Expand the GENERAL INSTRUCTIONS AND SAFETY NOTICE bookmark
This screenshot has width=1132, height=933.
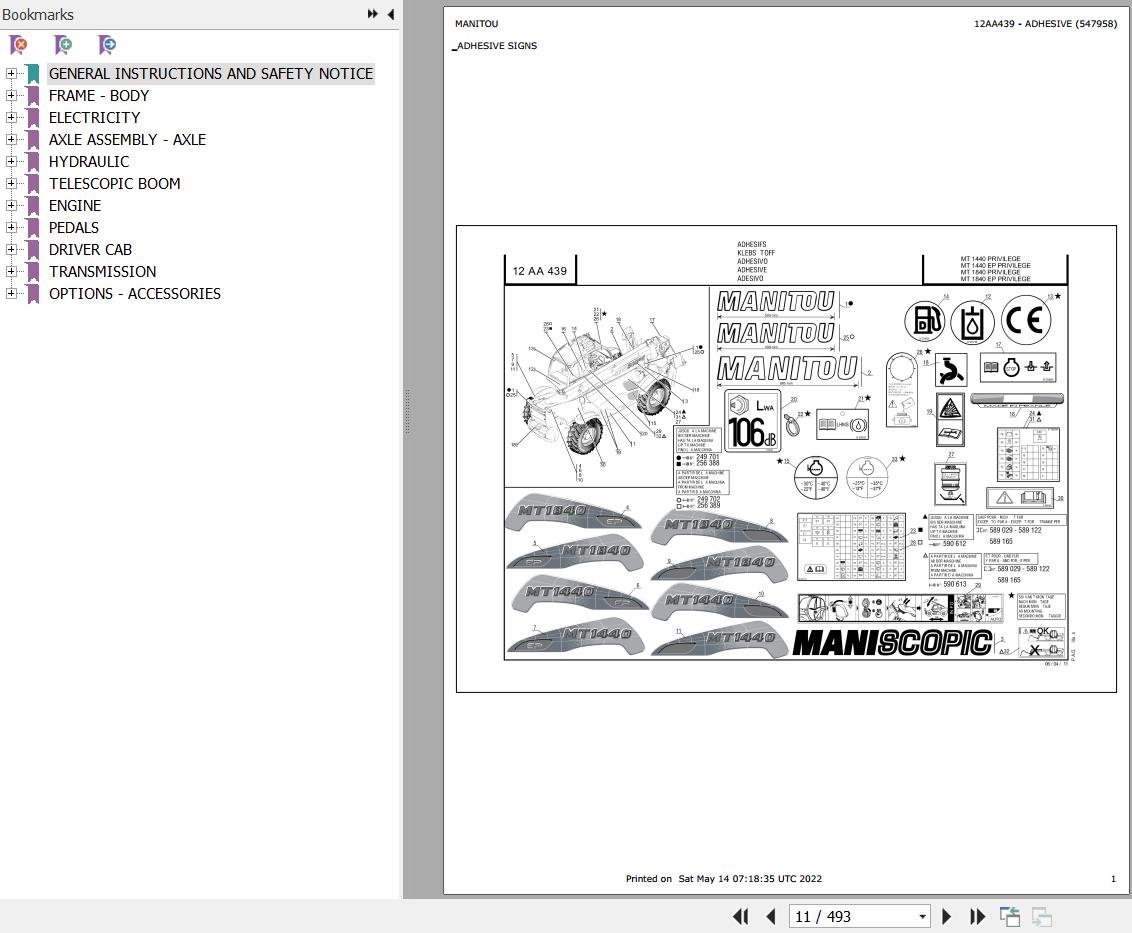click(11, 74)
